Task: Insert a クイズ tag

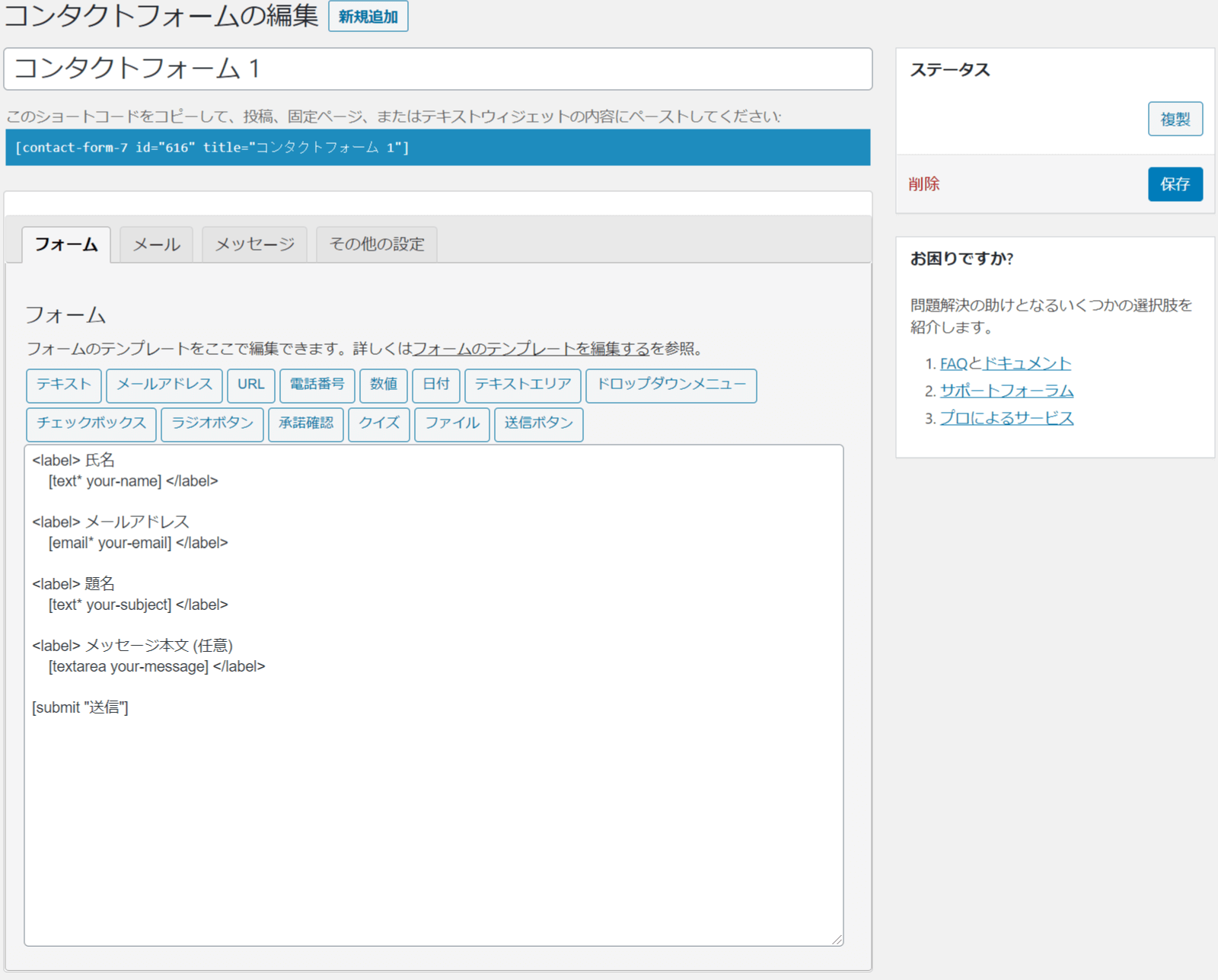Action: point(379,424)
